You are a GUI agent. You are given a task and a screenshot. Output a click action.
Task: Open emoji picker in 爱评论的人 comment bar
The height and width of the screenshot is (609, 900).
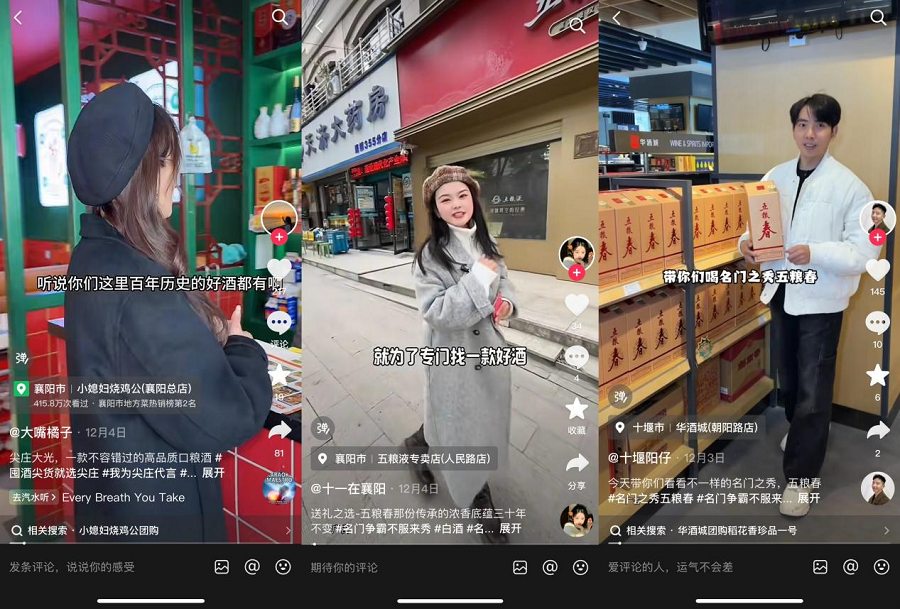click(x=881, y=567)
